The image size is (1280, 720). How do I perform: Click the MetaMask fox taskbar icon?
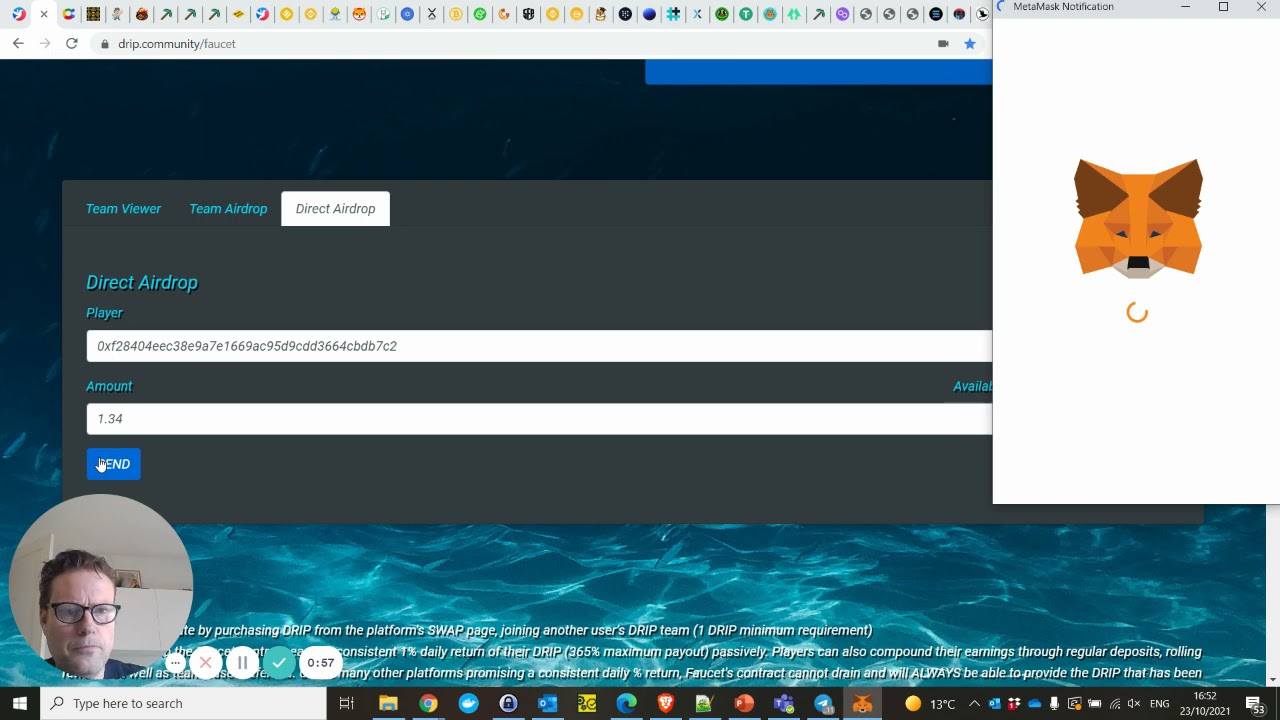[862, 703]
